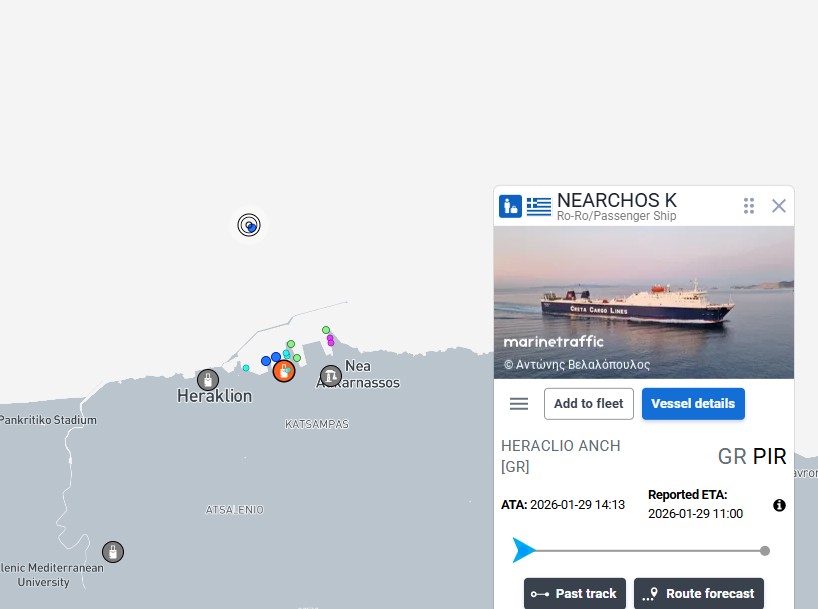818x609 pixels.
Task: Show the Route forecast
Action: [x=699, y=593]
